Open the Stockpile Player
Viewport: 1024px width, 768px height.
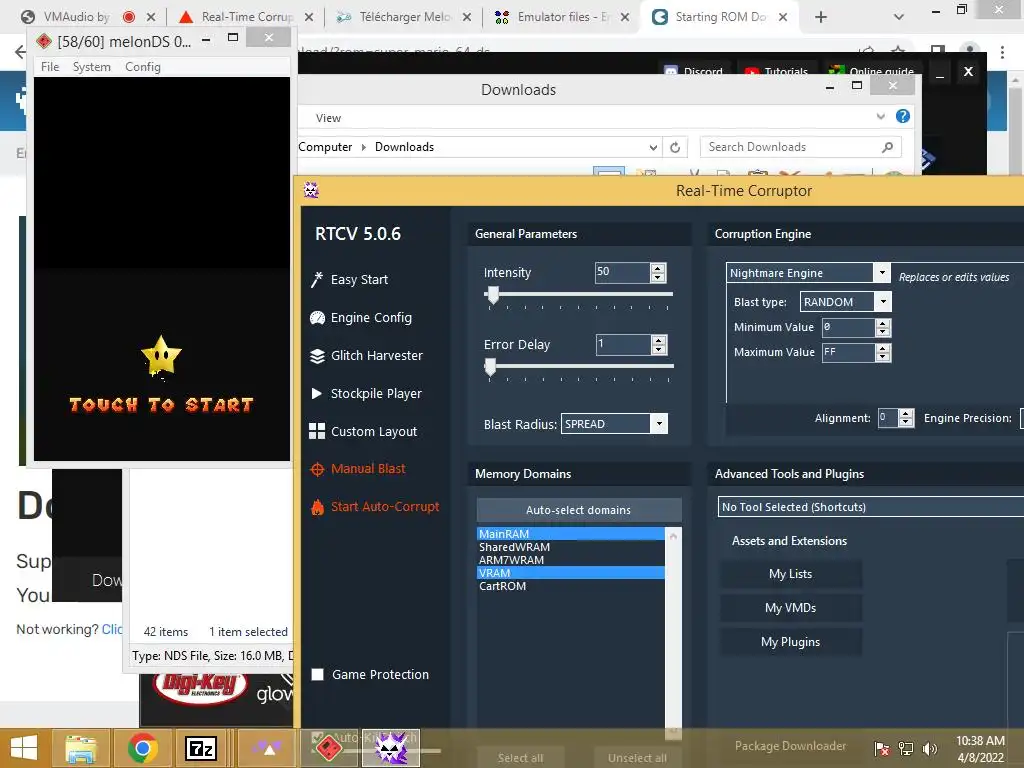coord(366,393)
